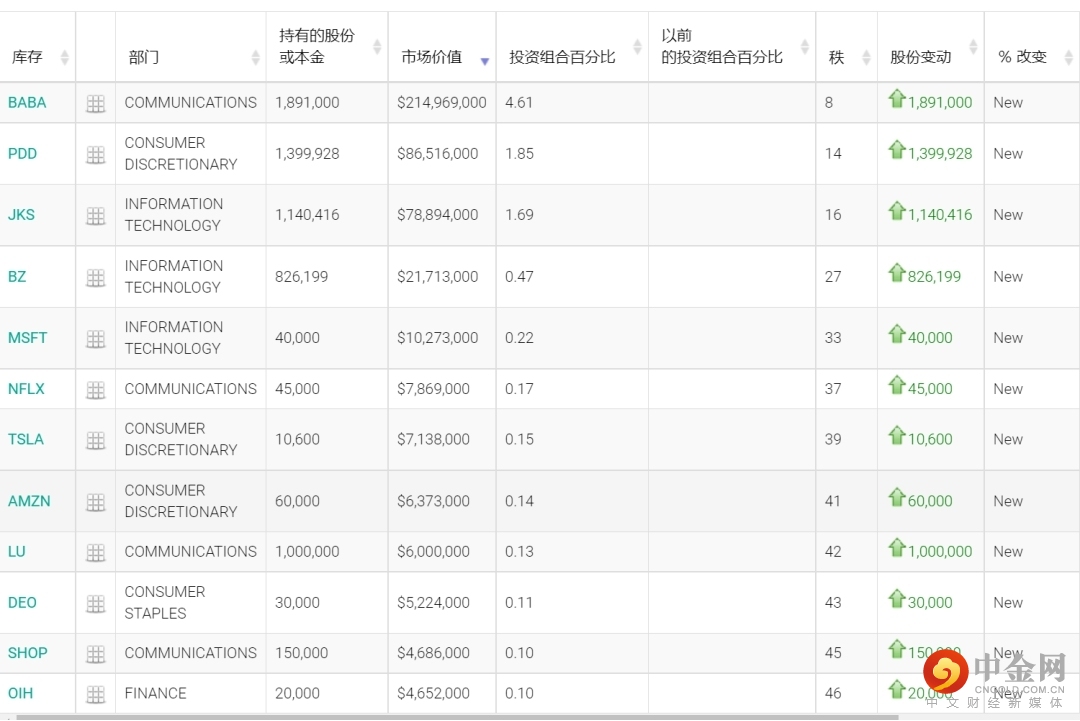Click the green up arrow in the DEO row
The width and height of the screenshot is (1080, 721).
pos(896,598)
